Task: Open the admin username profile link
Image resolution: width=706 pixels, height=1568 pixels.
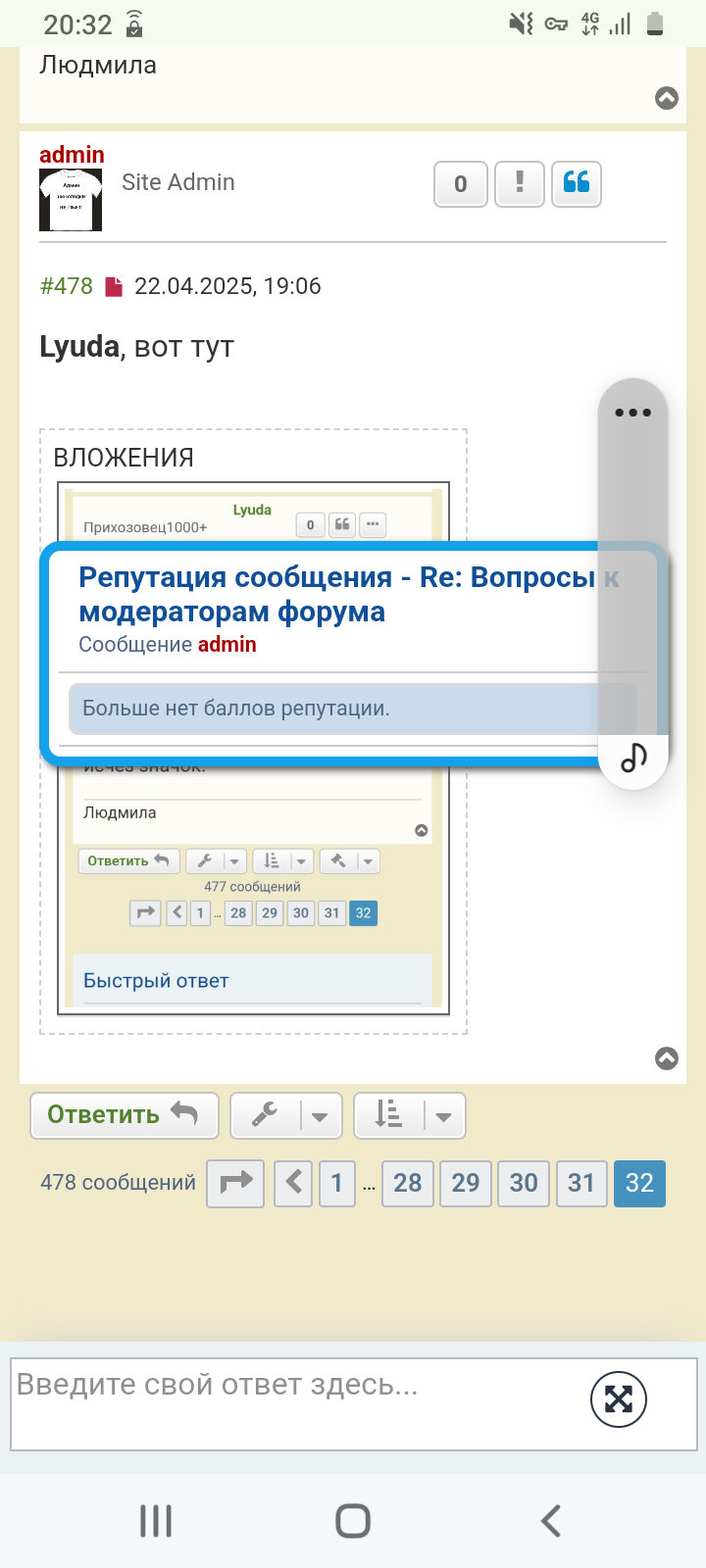Action: pos(72,155)
